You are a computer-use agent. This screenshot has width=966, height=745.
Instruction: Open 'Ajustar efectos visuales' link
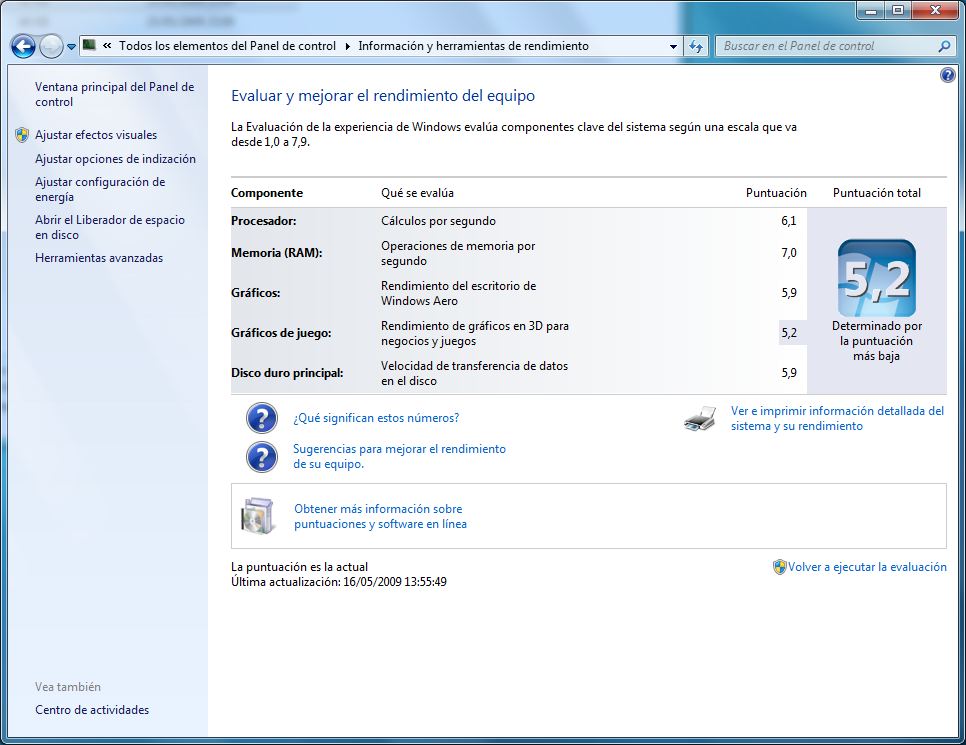pos(96,135)
